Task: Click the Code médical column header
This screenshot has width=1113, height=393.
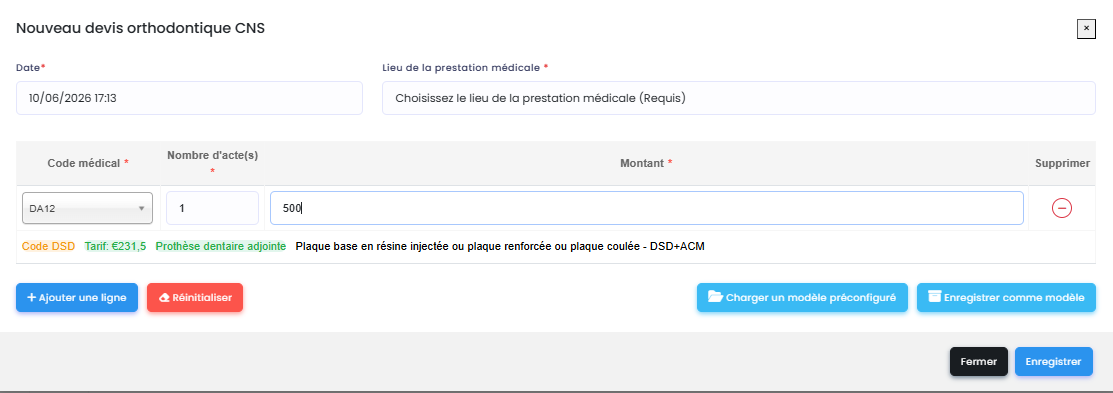Action: pyautogui.click(x=88, y=162)
